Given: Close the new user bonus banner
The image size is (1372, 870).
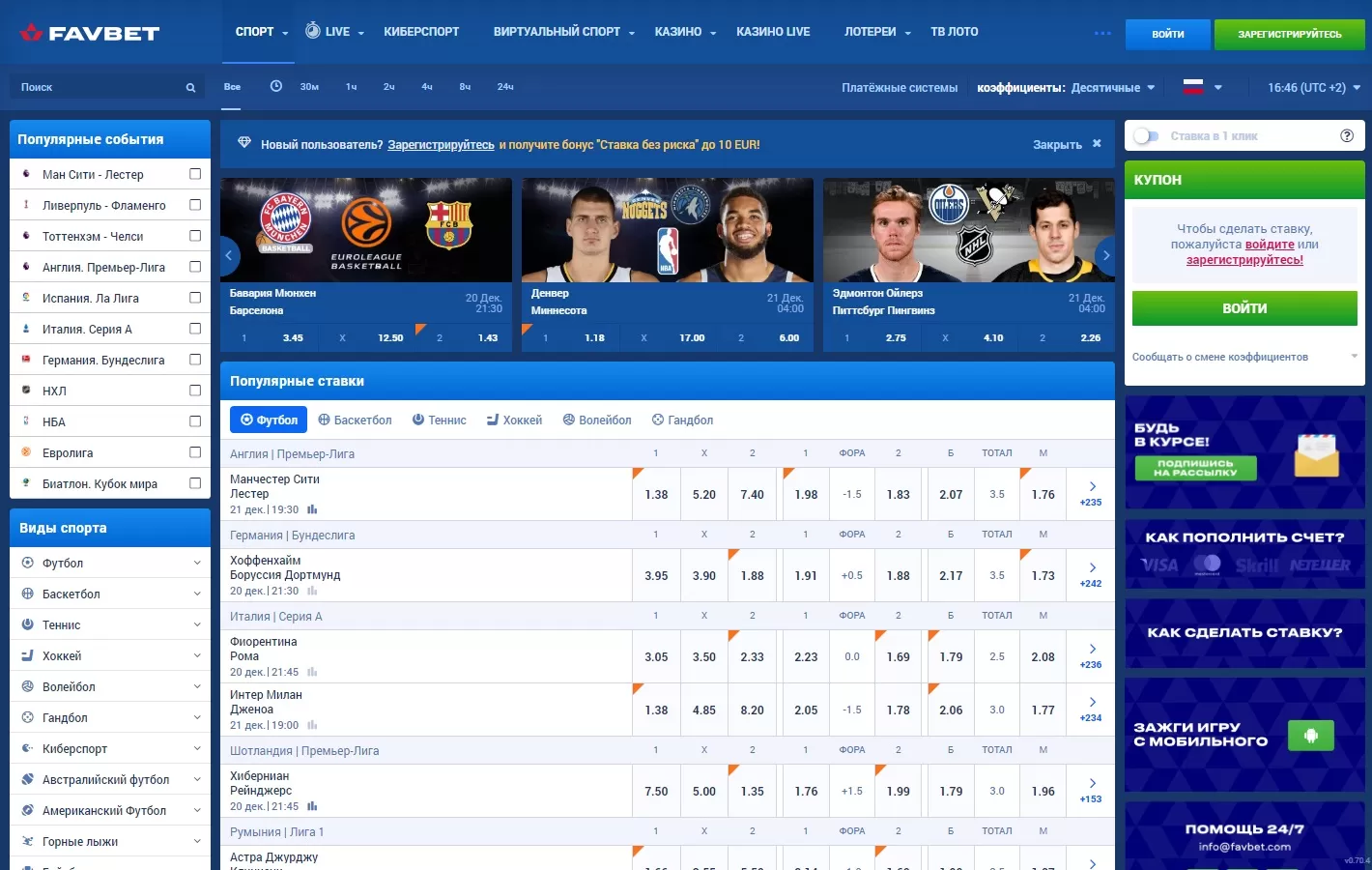Looking at the screenshot, I should [x=1097, y=144].
